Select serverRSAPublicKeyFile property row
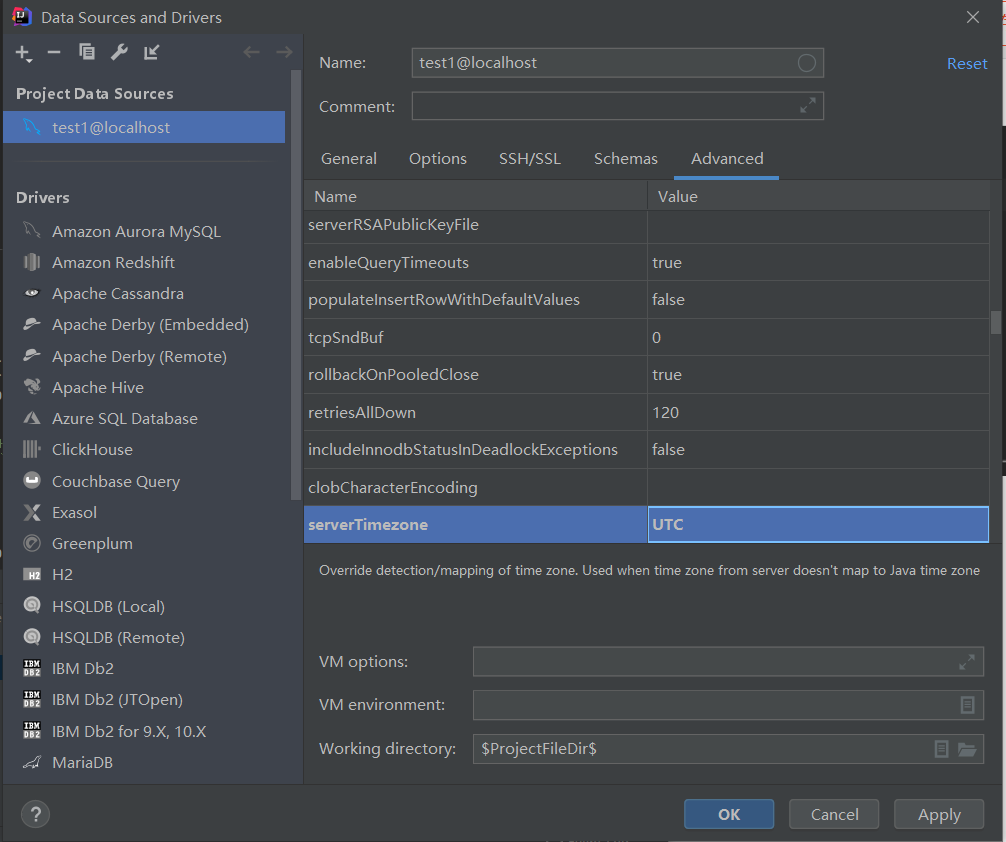The width and height of the screenshot is (1006, 842). [646, 225]
